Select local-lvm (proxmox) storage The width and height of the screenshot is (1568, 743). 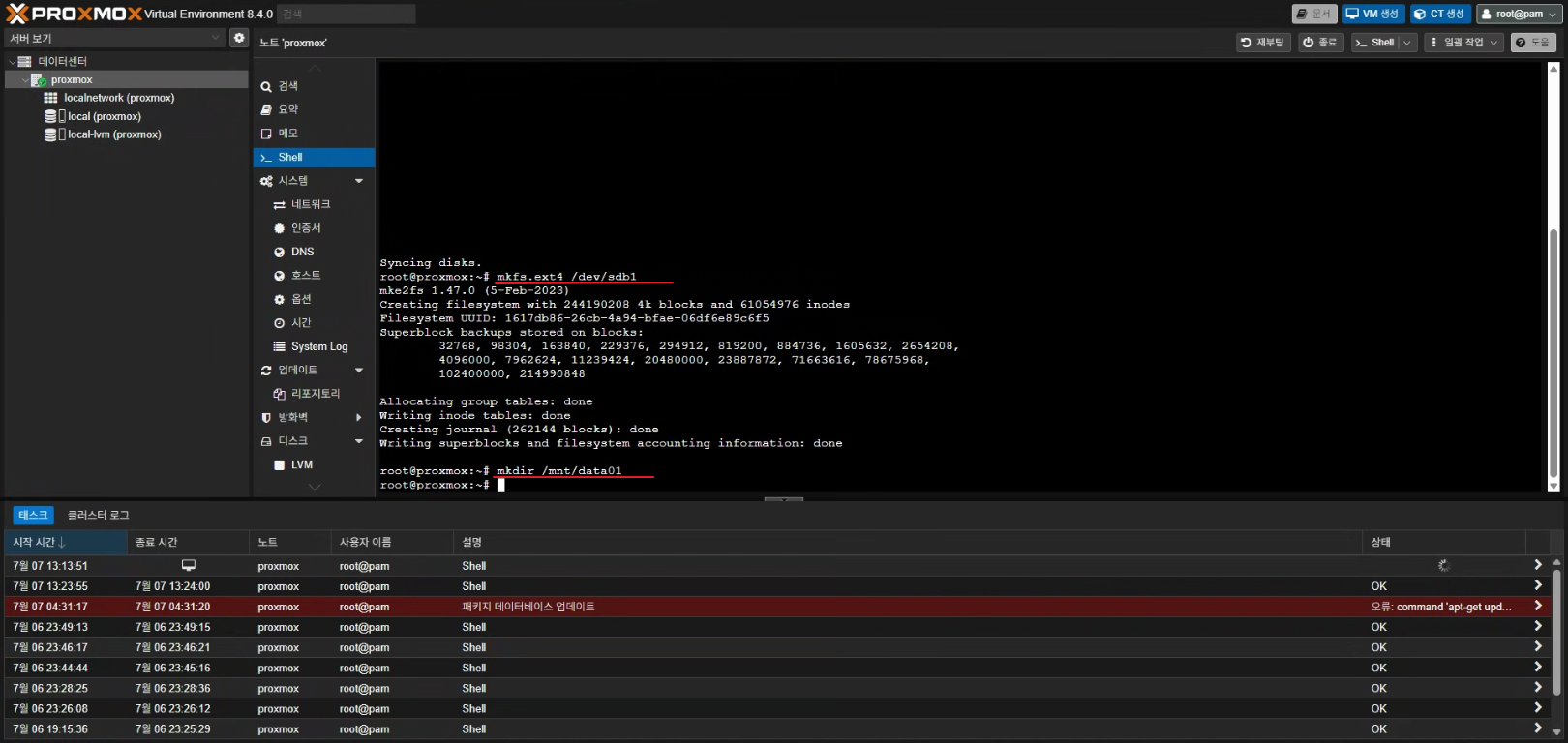point(126,134)
